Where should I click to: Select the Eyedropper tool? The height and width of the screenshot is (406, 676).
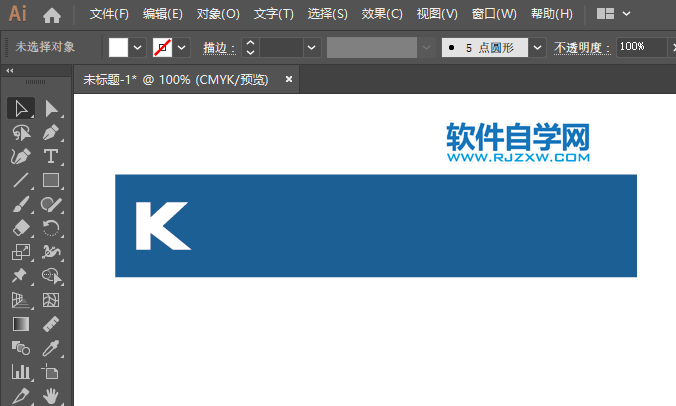pos(51,348)
